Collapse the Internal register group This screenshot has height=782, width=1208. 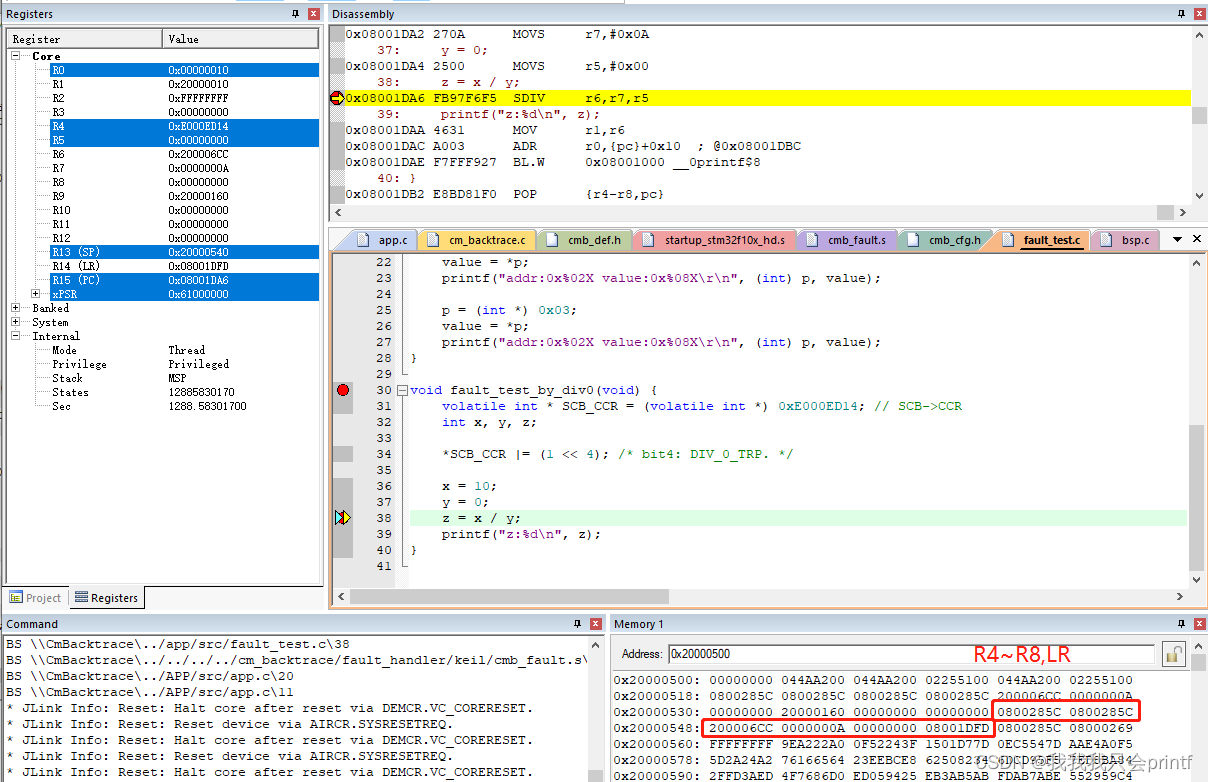click(x=17, y=336)
